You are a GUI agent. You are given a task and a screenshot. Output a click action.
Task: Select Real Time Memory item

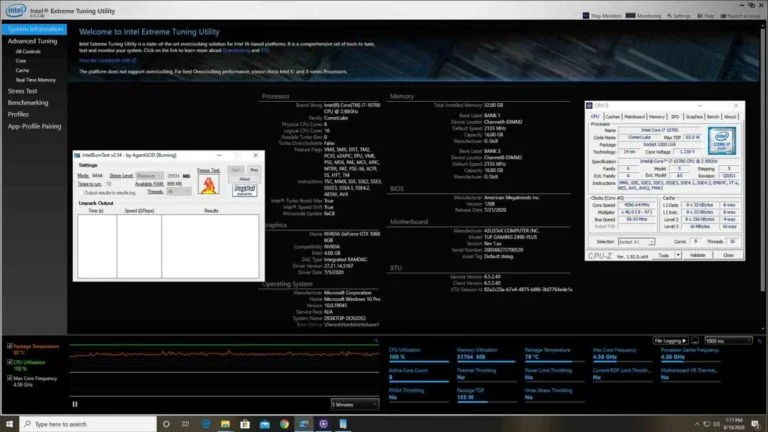[35, 80]
